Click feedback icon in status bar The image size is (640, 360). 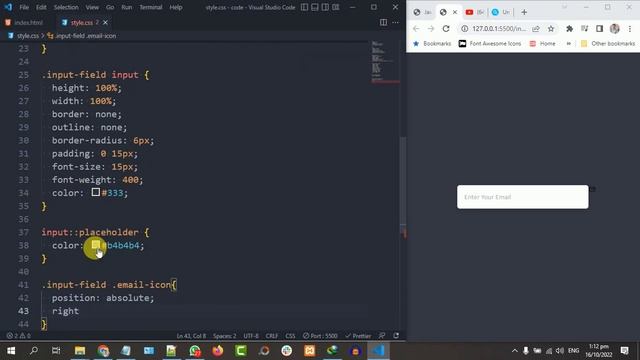click(x=382, y=336)
